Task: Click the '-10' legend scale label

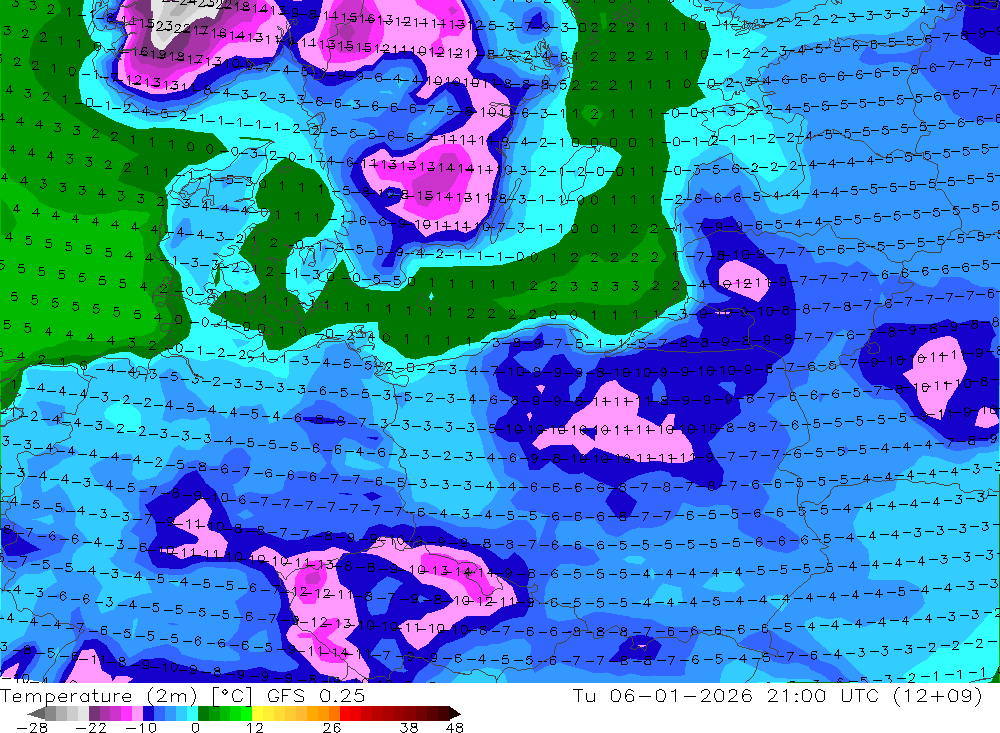Action: 141,727
